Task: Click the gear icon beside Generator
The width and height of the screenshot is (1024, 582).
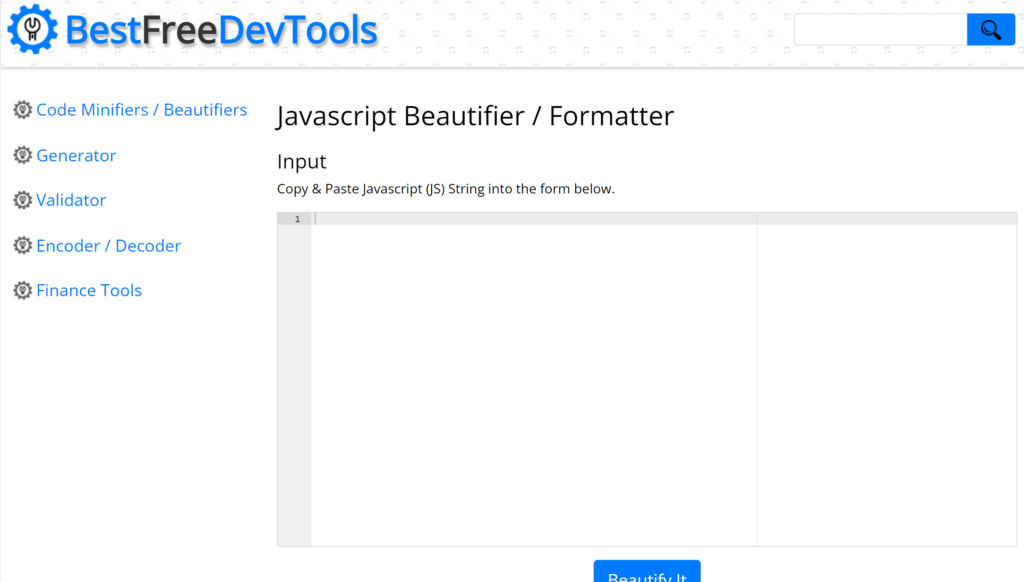Action: pyautogui.click(x=22, y=155)
